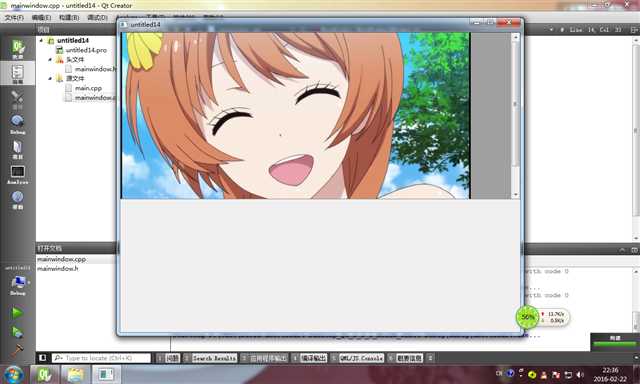640x384 pixels.
Task: Click the editor scroll-up arrow
Action: (x=636, y=40)
